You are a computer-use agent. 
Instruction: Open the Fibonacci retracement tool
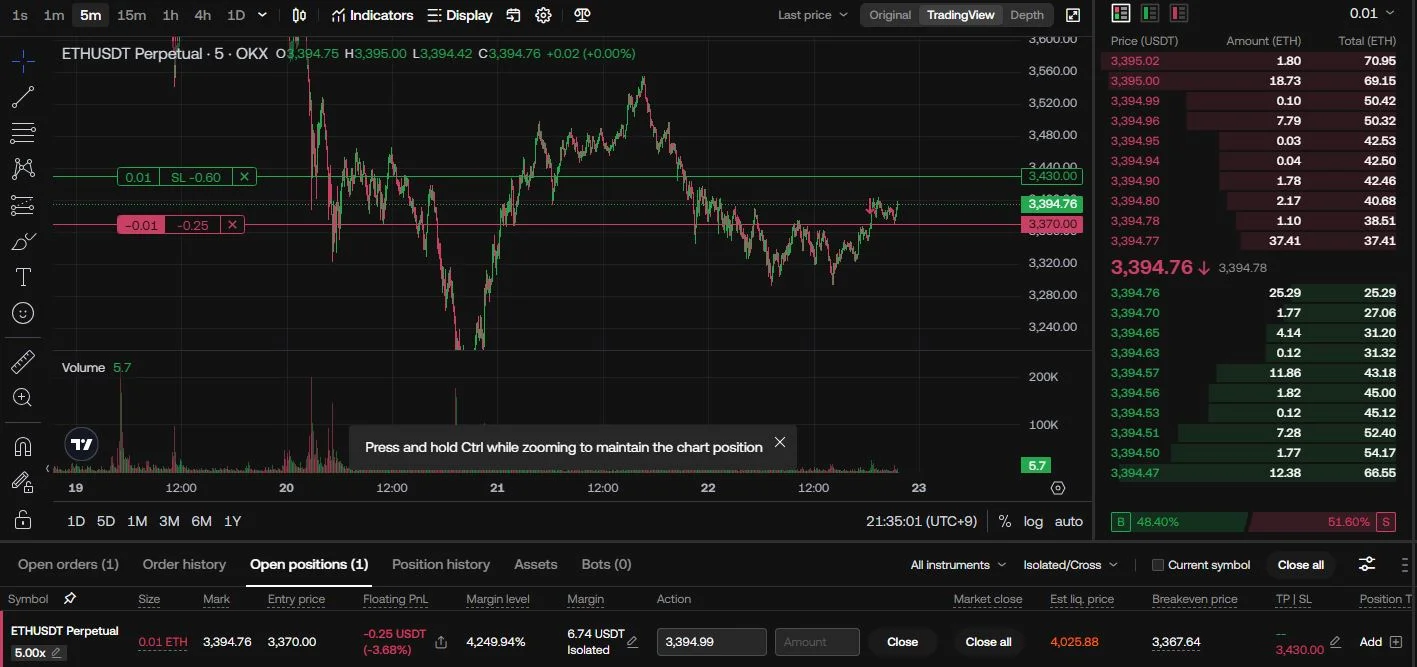[x=23, y=133]
